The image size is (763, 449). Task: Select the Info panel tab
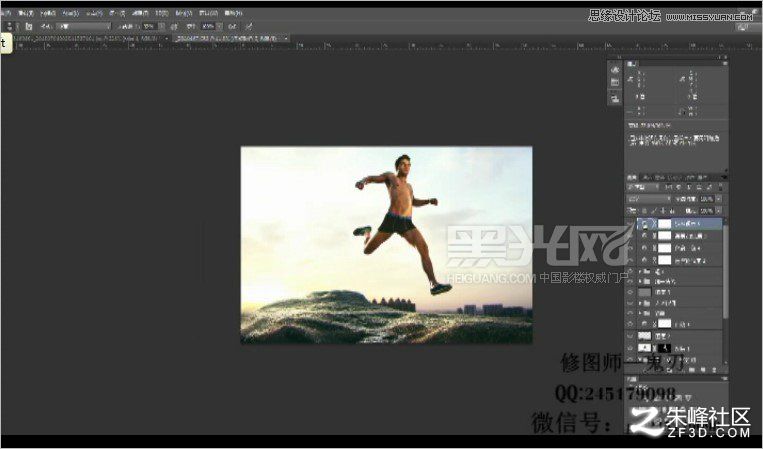coord(632,64)
